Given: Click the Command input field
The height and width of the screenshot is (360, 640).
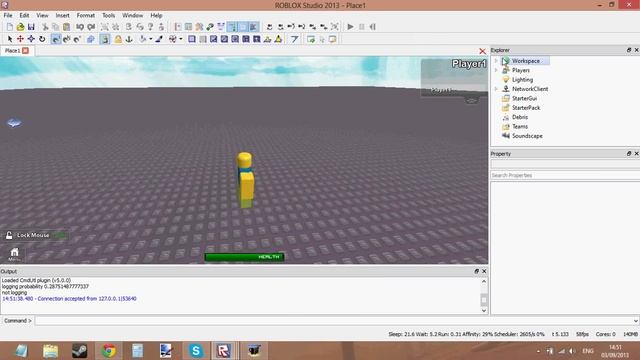Looking at the screenshot, I should click(x=333, y=321).
